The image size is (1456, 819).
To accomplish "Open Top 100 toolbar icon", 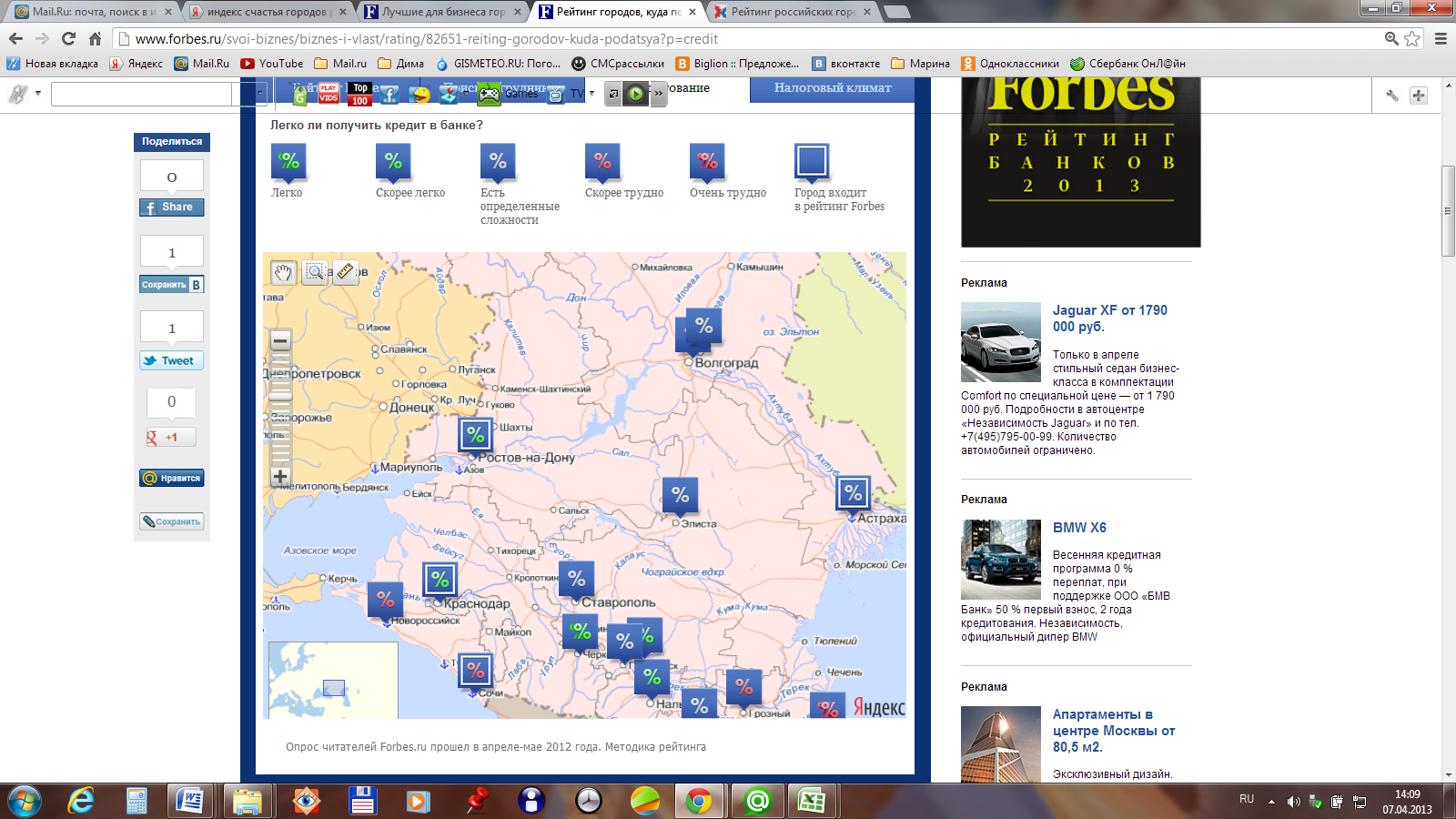I will click(x=359, y=94).
